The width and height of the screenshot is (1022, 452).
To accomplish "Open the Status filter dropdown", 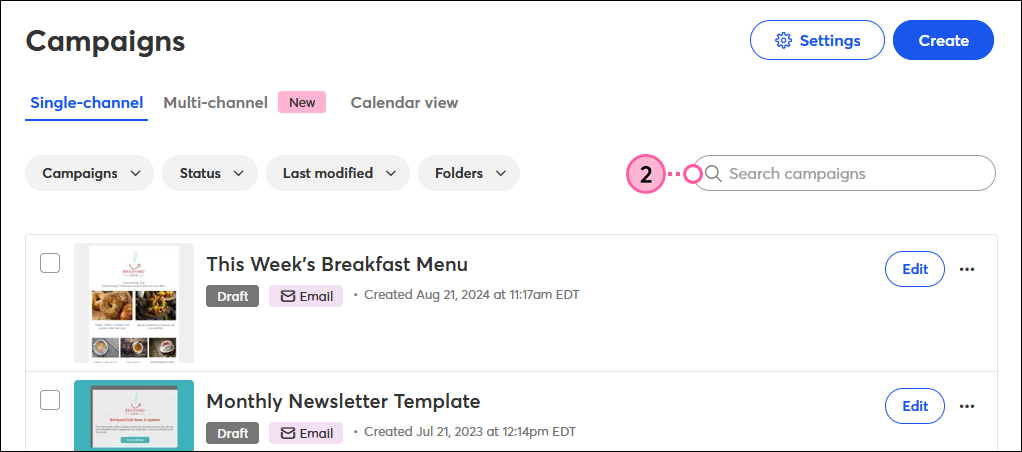I will tap(210, 173).
